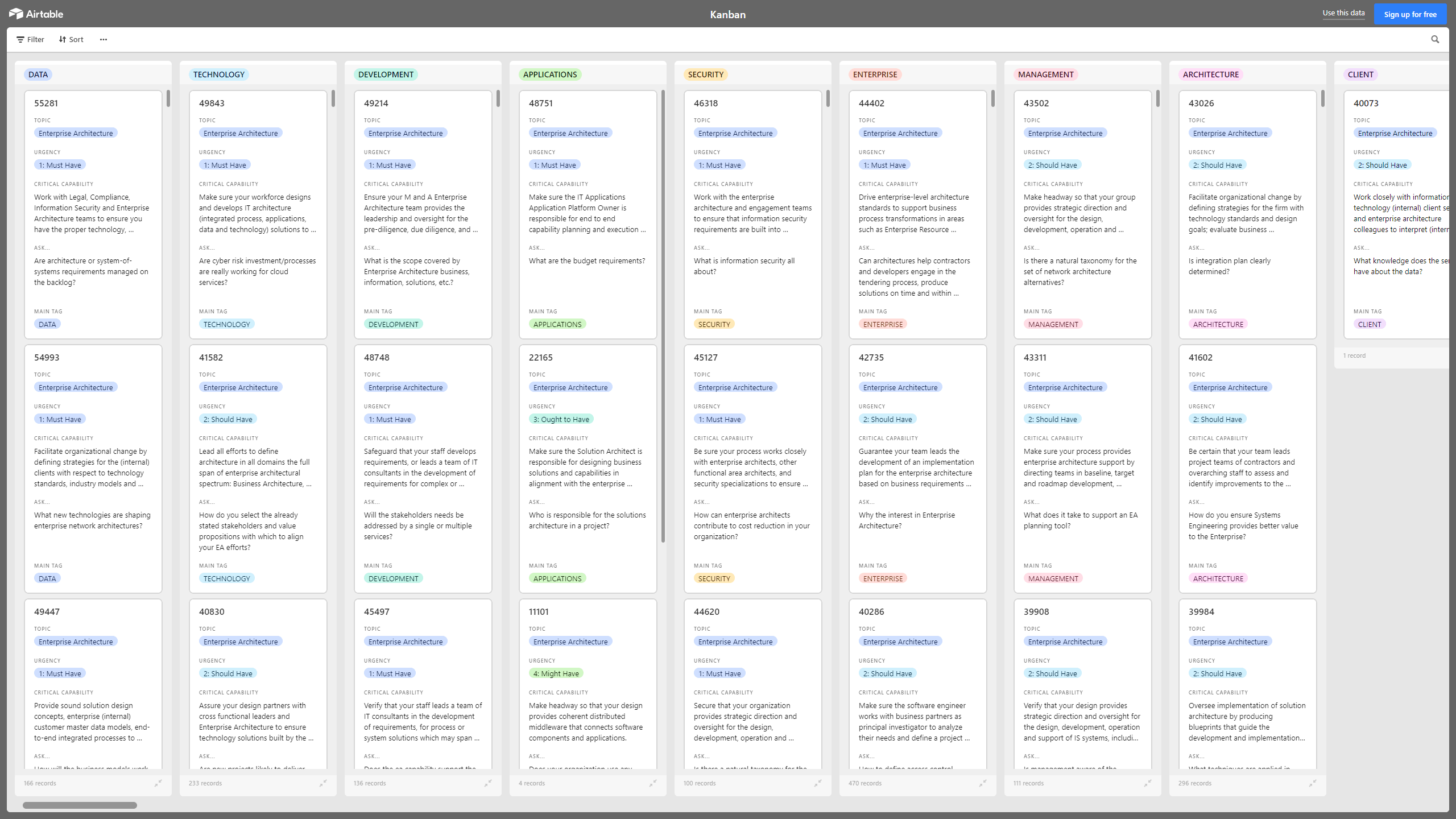Click the Use this data link
The image size is (1456, 819).
(x=1343, y=13)
